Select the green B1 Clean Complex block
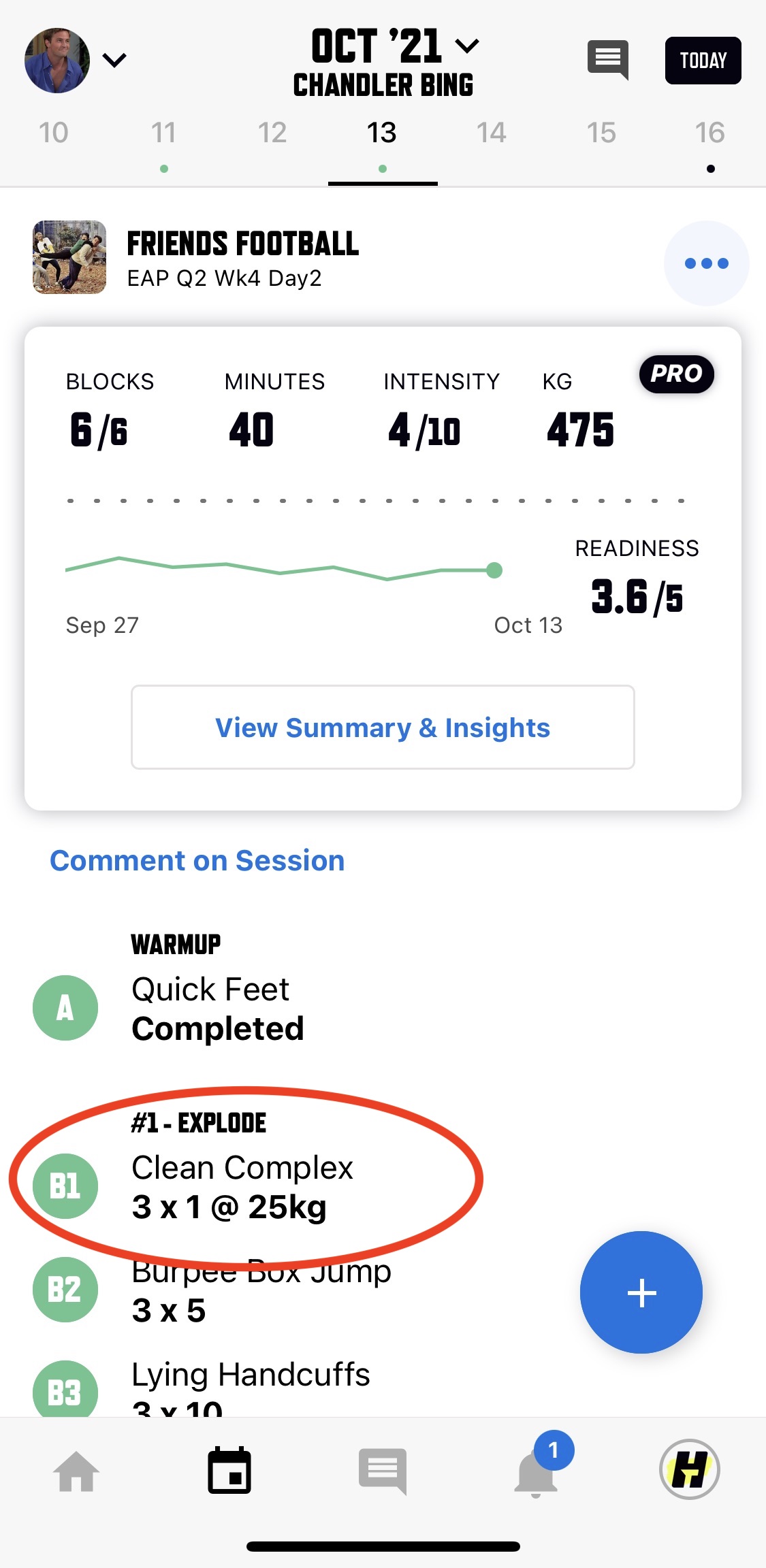The height and width of the screenshot is (1568, 766). [x=65, y=1186]
